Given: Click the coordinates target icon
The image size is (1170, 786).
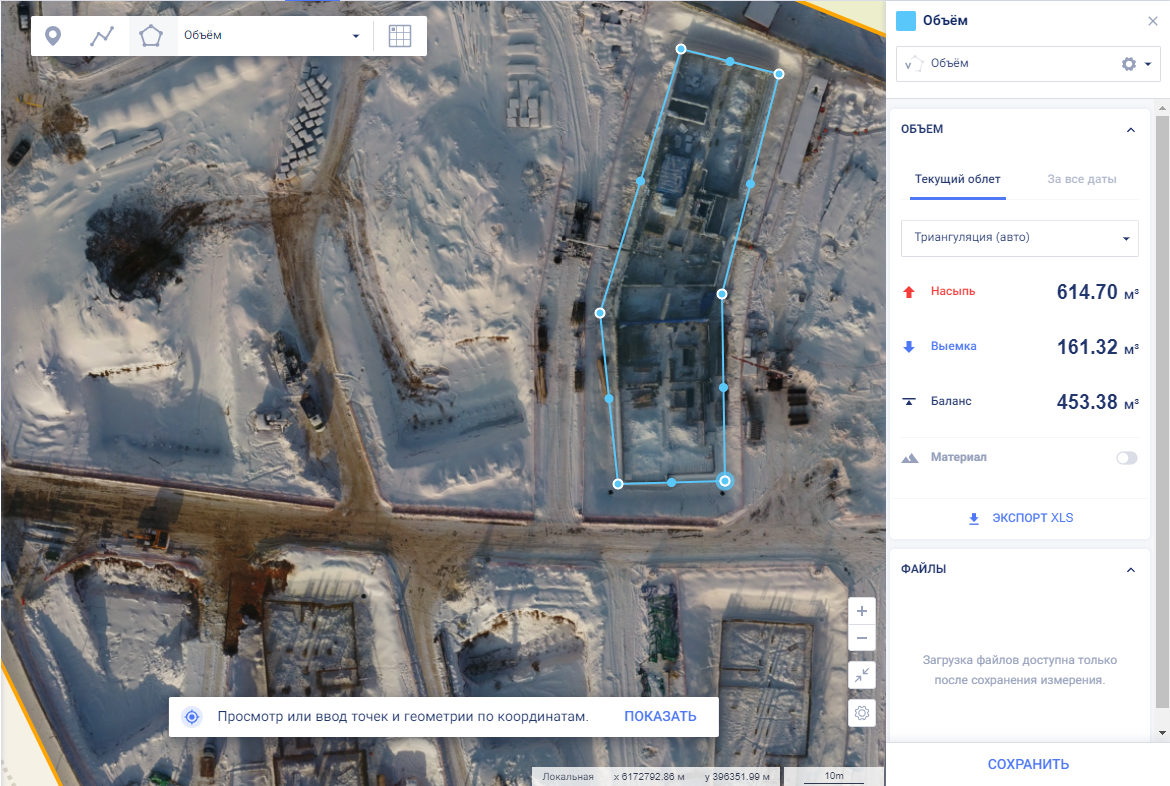Looking at the screenshot, I should [192, 717].
